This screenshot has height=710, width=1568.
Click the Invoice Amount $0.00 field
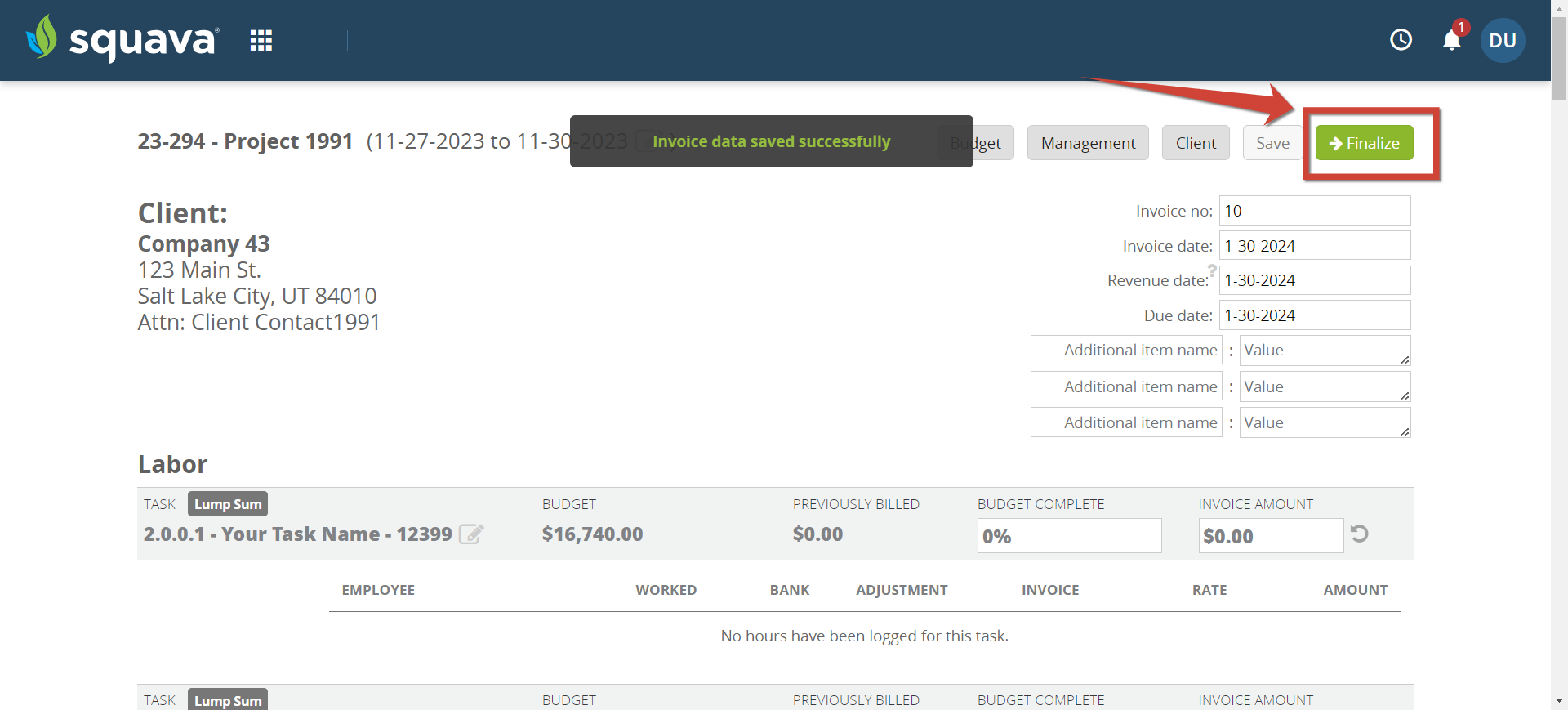click(x=1271, y=536)
